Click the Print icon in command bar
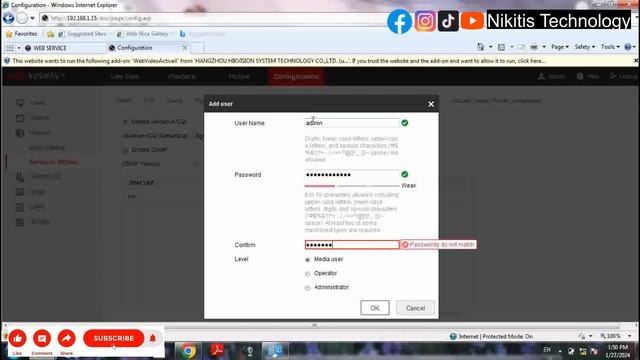This screenshot has width=640, height=360. [x=533, y=47]
